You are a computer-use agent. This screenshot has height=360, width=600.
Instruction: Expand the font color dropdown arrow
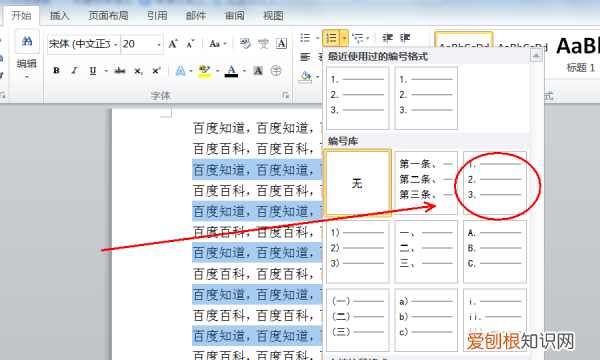tap(244, 71)
